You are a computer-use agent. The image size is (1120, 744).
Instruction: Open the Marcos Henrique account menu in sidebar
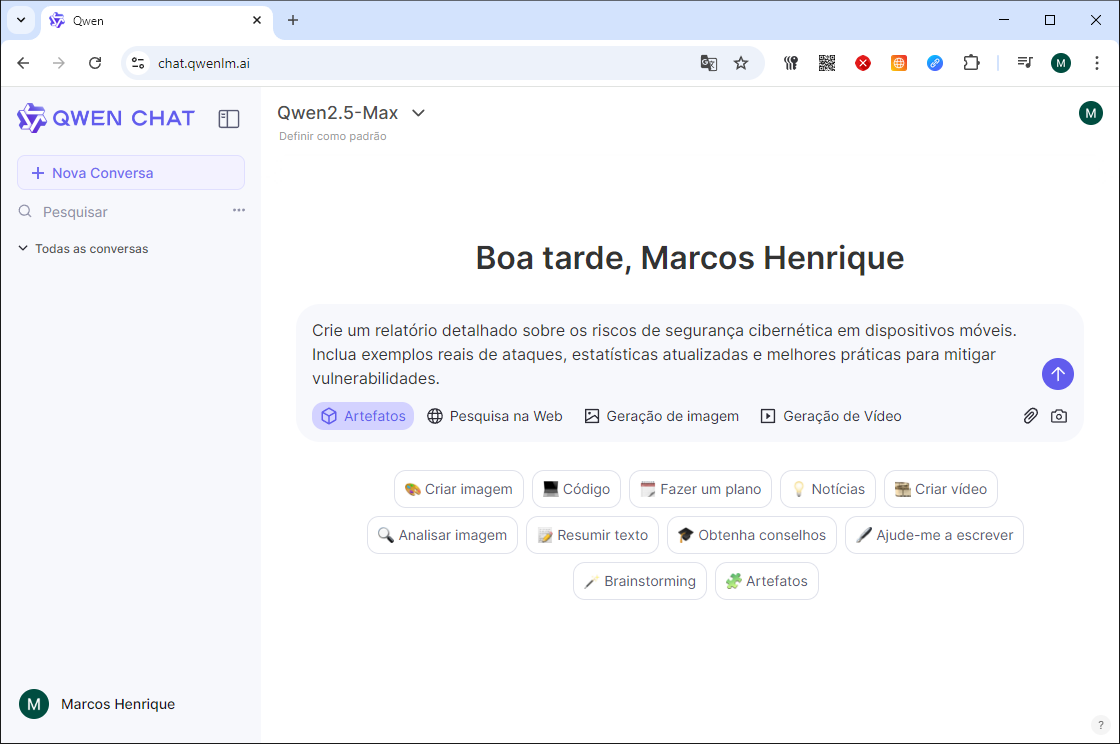click(97, 704)
